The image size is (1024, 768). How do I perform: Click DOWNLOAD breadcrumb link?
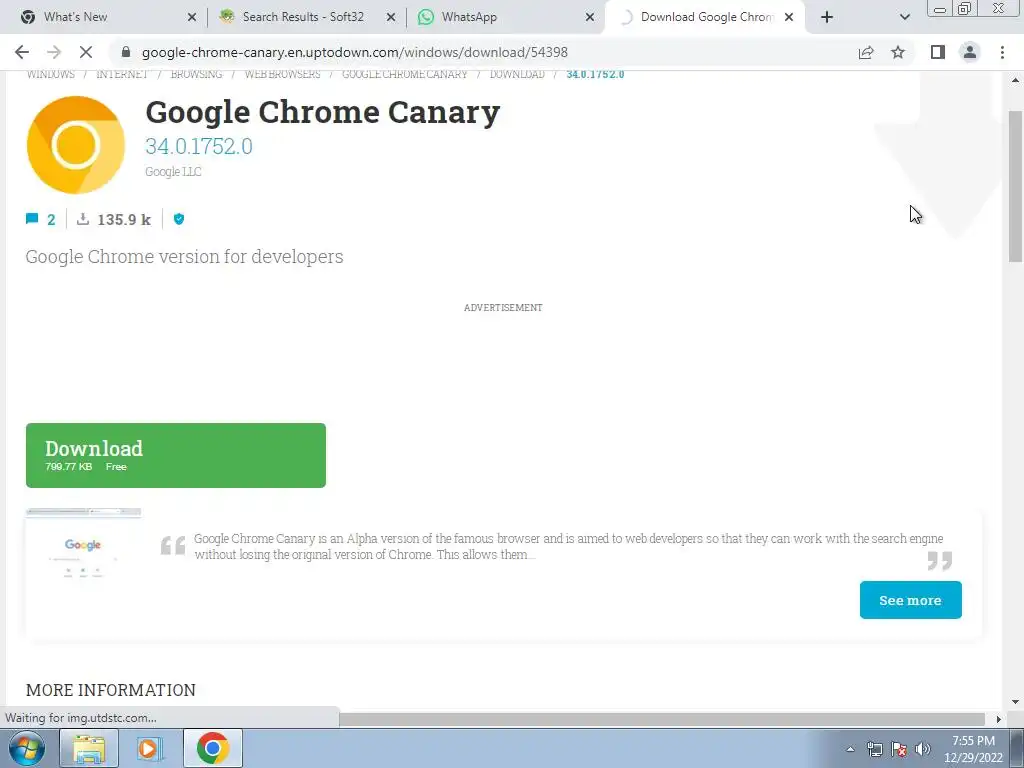point(517,74)
